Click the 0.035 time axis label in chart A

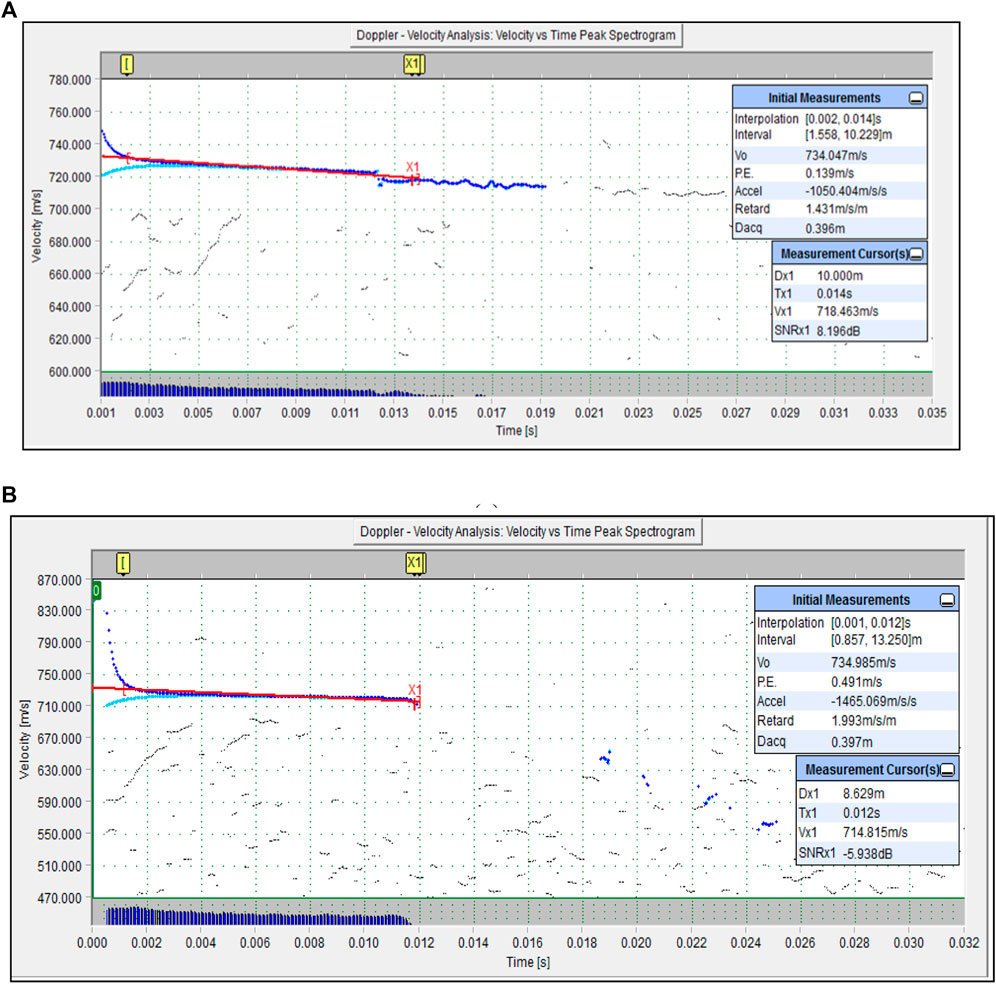pyautogui.click(x=932, y=413)
